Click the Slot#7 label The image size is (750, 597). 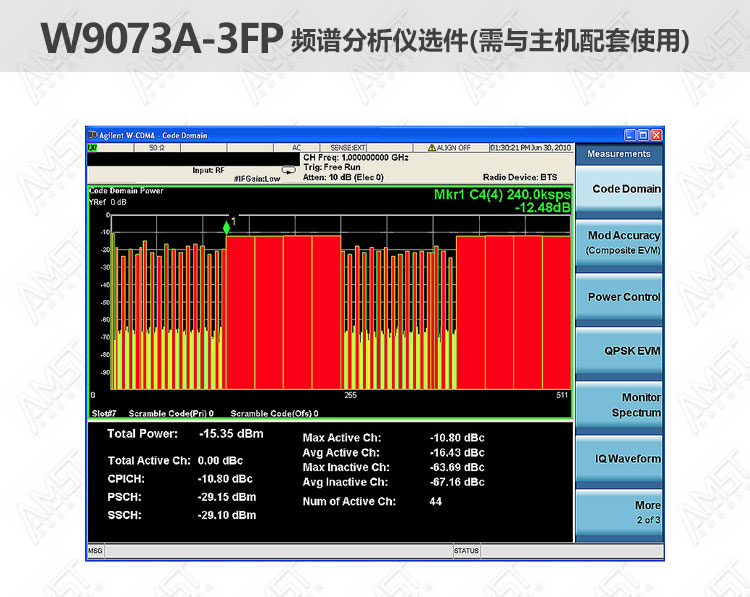click(x=104, y=413)
